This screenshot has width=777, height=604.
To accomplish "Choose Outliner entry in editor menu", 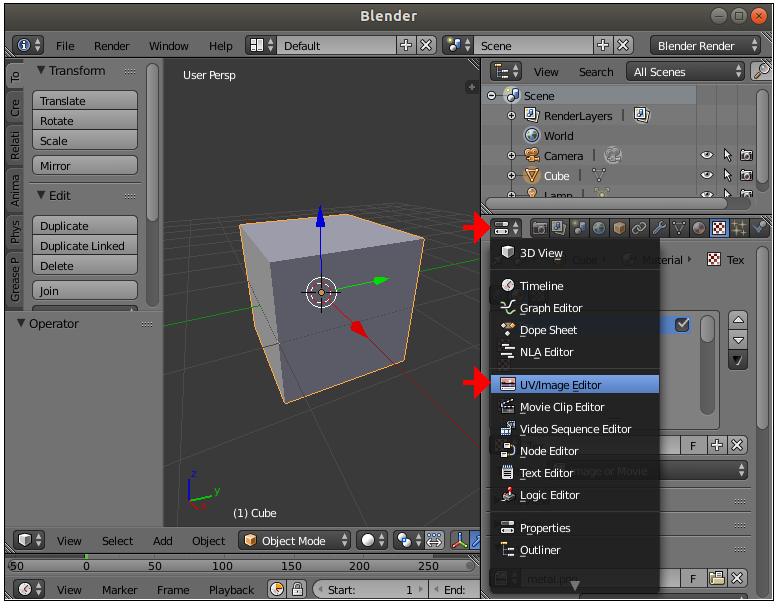I will coord(575,550).
